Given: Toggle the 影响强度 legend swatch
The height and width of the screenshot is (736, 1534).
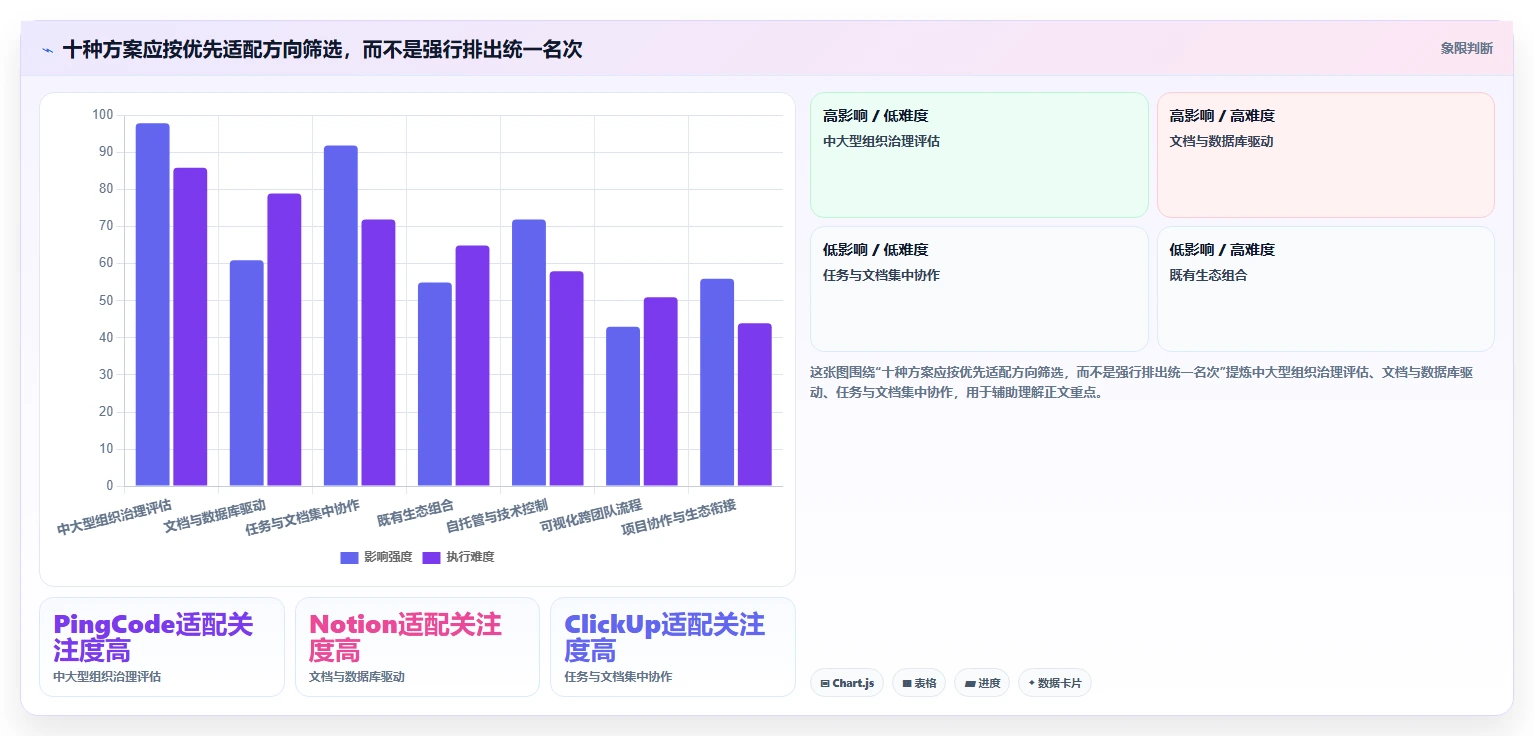Looking at the screenshot, I should (349, 557).
